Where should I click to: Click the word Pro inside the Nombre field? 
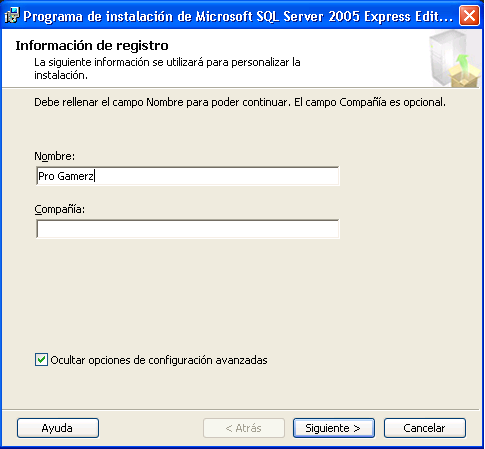tap(46, 176)
